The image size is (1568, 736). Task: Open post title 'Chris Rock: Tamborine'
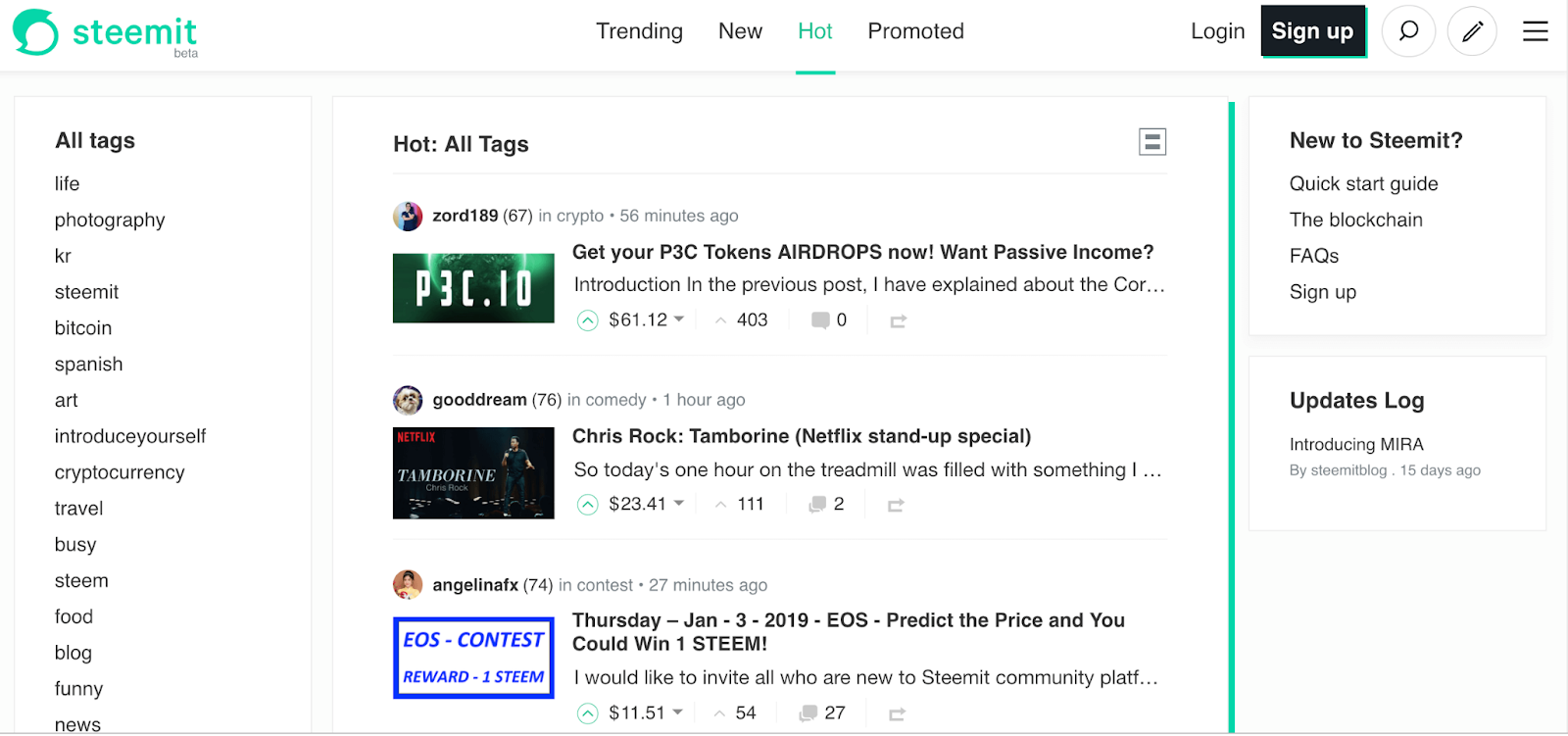[x=802, y=437]
